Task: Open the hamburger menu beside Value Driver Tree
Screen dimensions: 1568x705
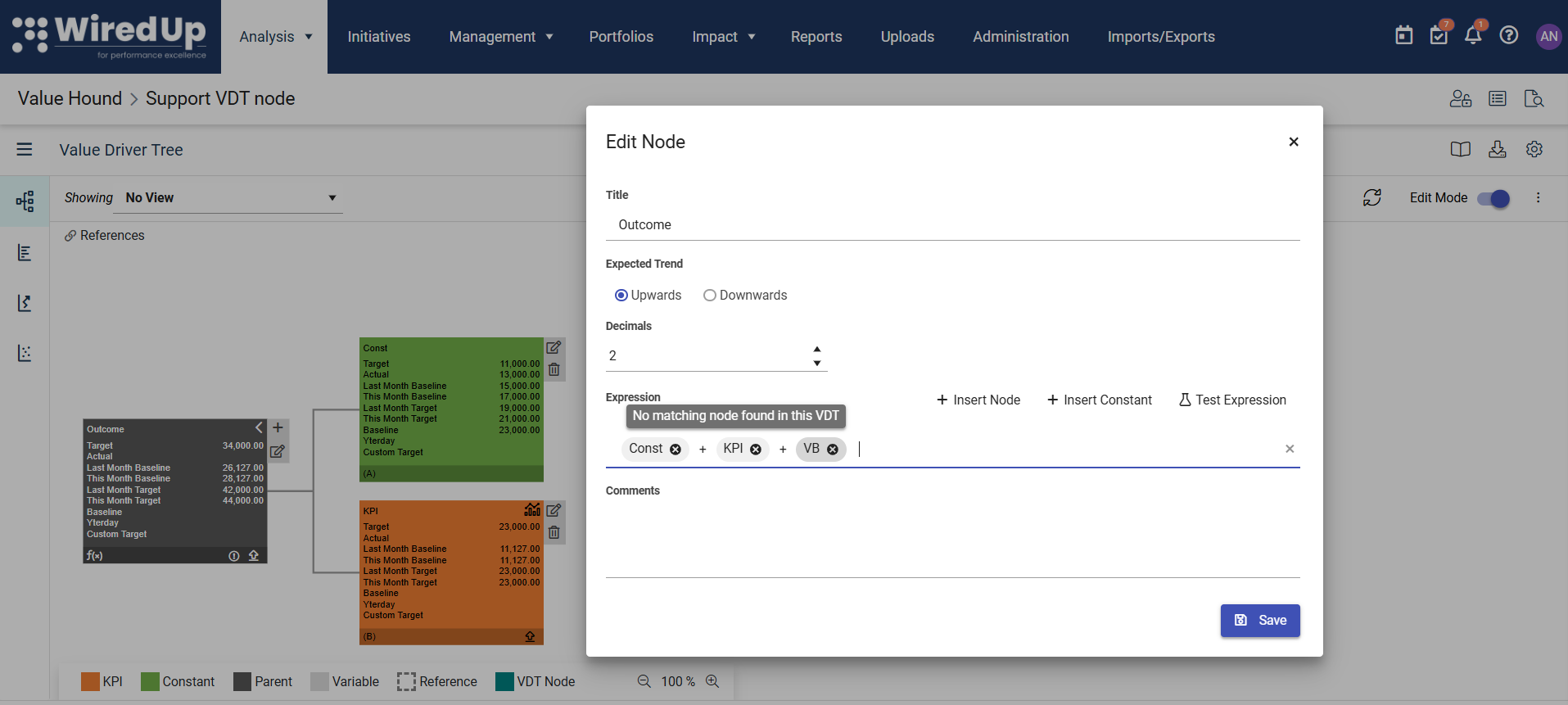Action: (x=25, y=149)
